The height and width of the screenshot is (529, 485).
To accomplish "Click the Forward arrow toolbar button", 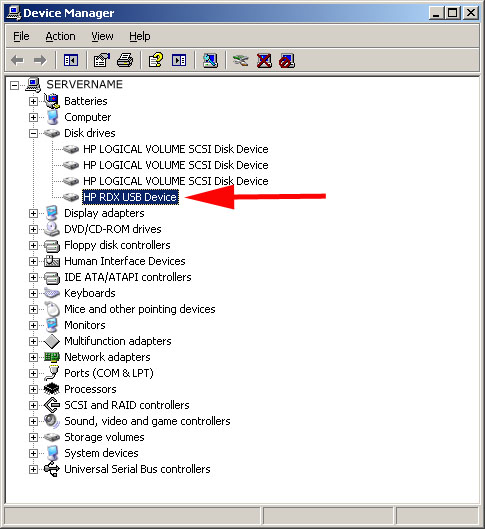I will click(40, 61).
